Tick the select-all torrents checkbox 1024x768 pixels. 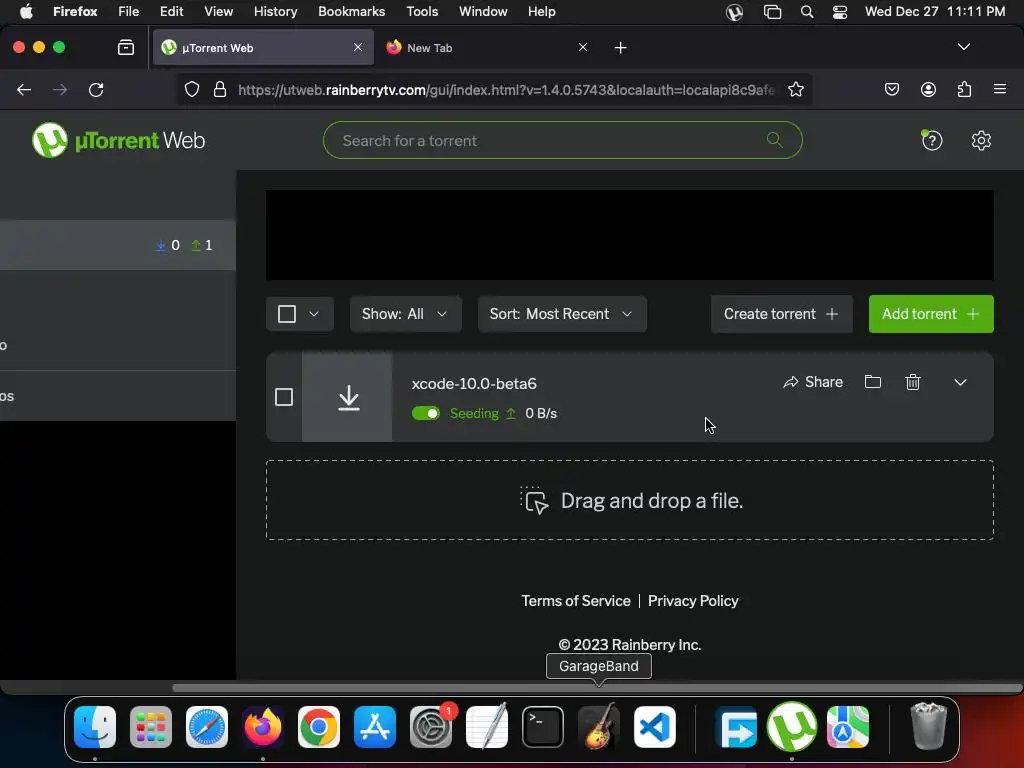(287, 314)
